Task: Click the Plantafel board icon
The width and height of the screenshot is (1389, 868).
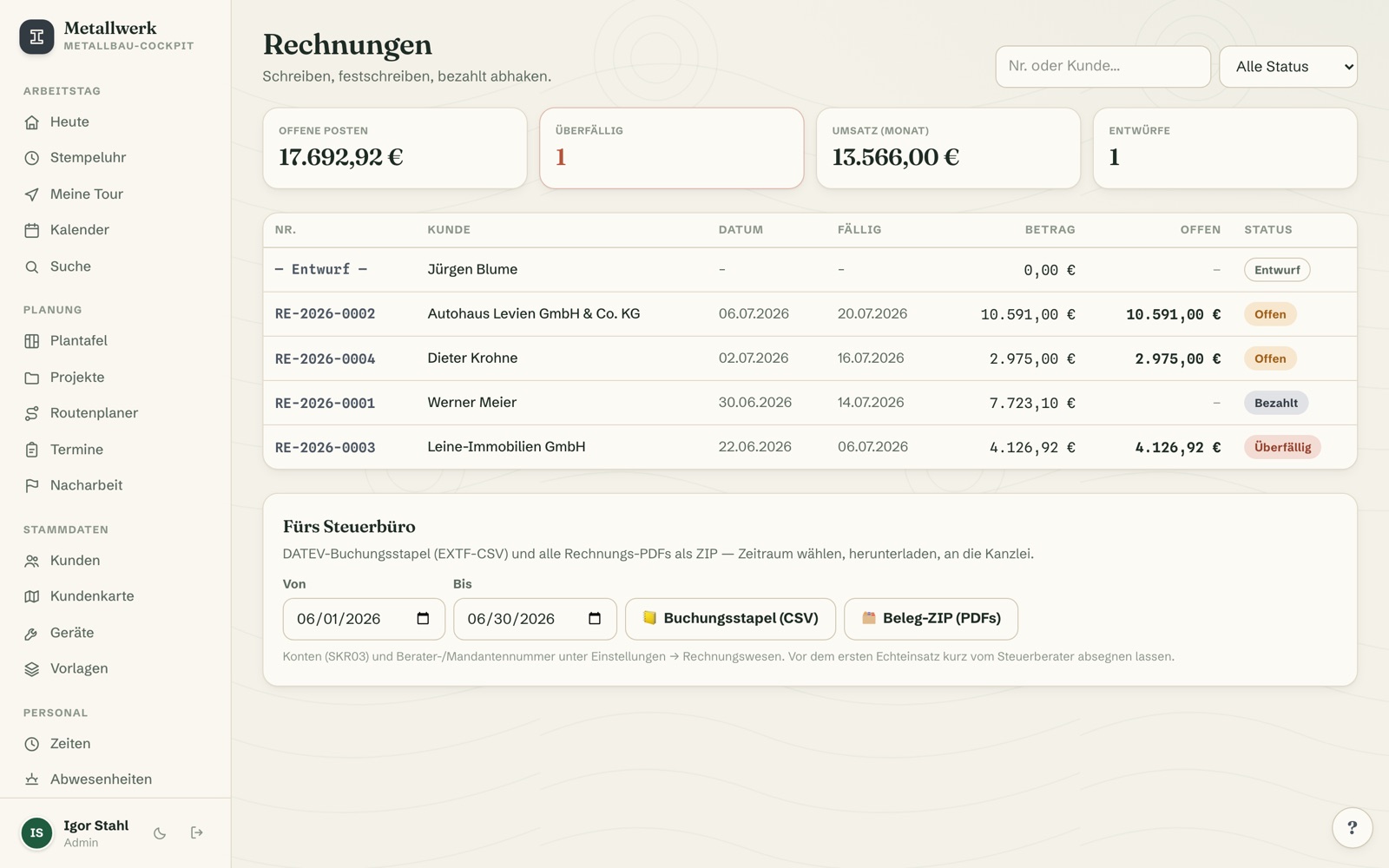Action: [32, 341]
